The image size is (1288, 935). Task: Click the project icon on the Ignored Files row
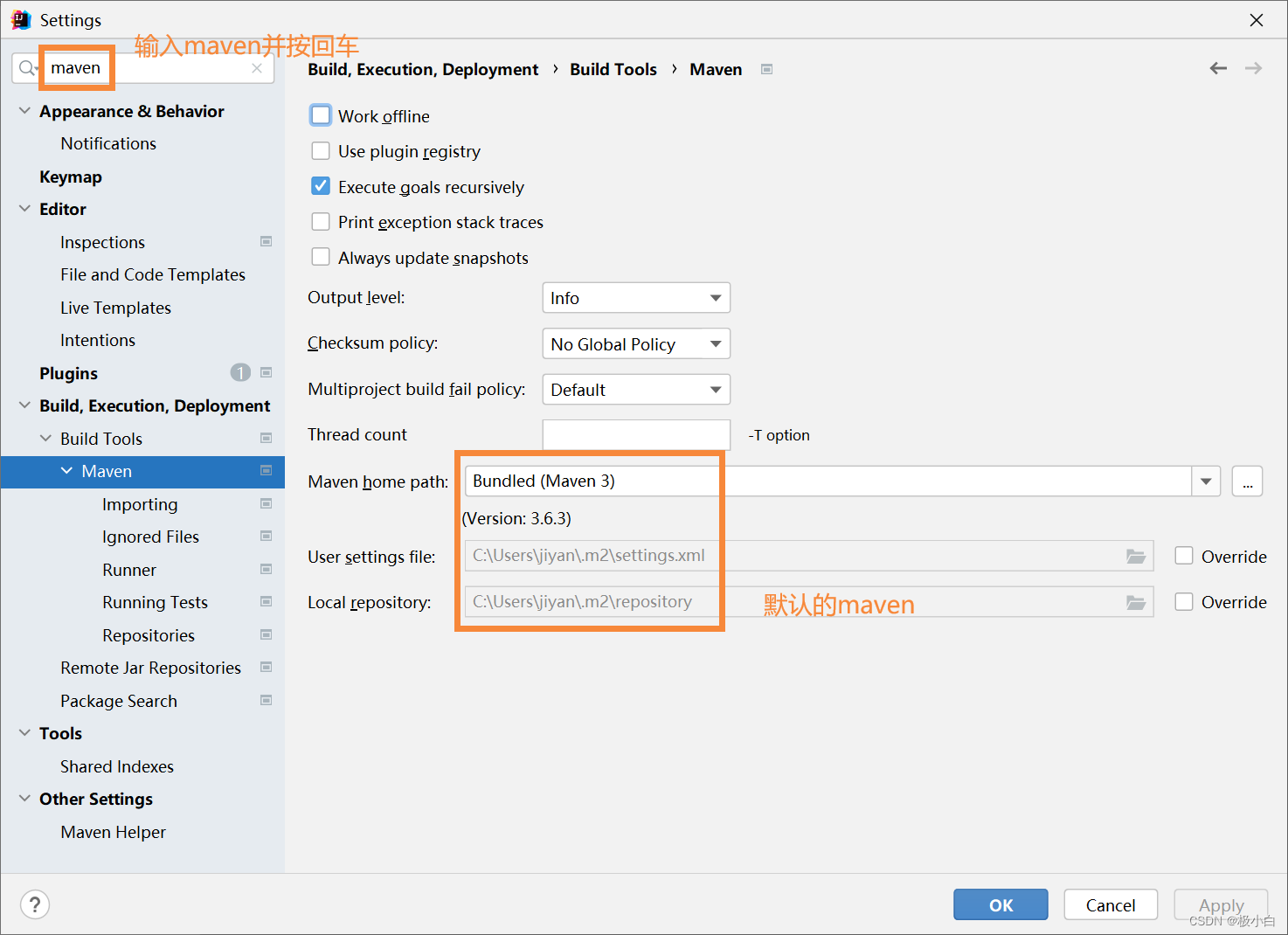pyautogui.click(x=266, y=536)
